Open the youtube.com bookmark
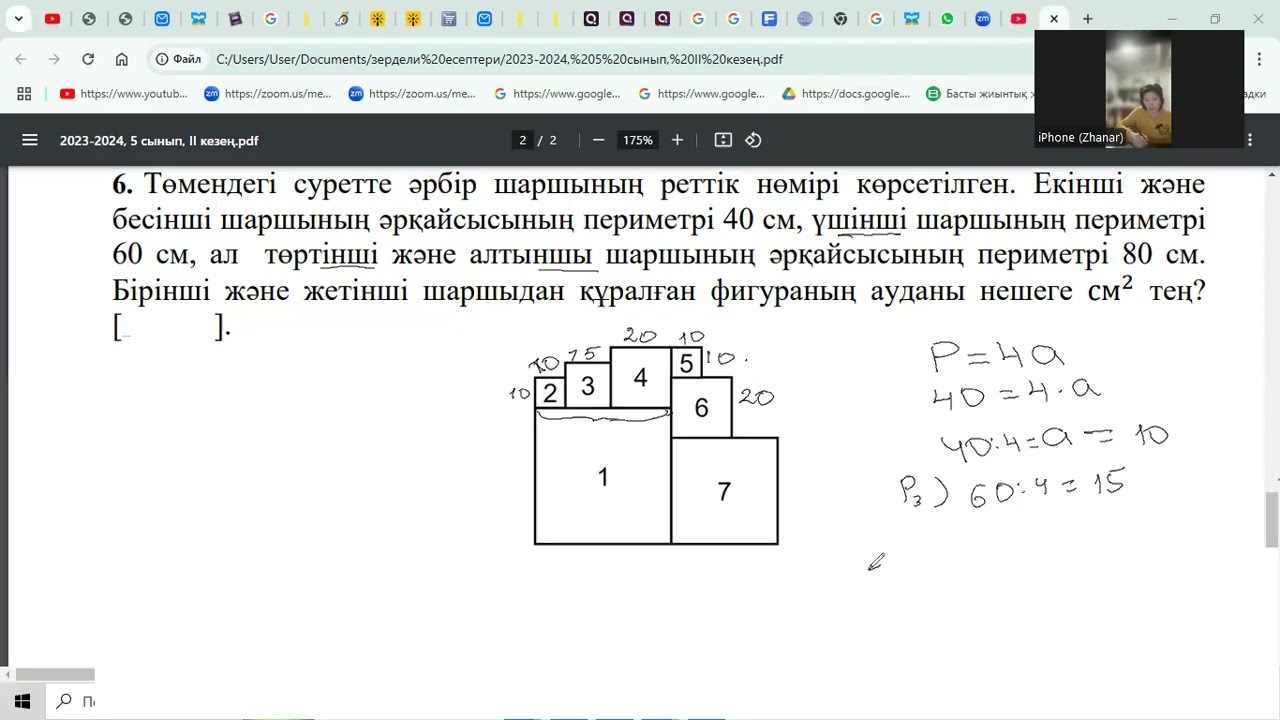This screenshot has width=1280, height=720. coord(124,93)
